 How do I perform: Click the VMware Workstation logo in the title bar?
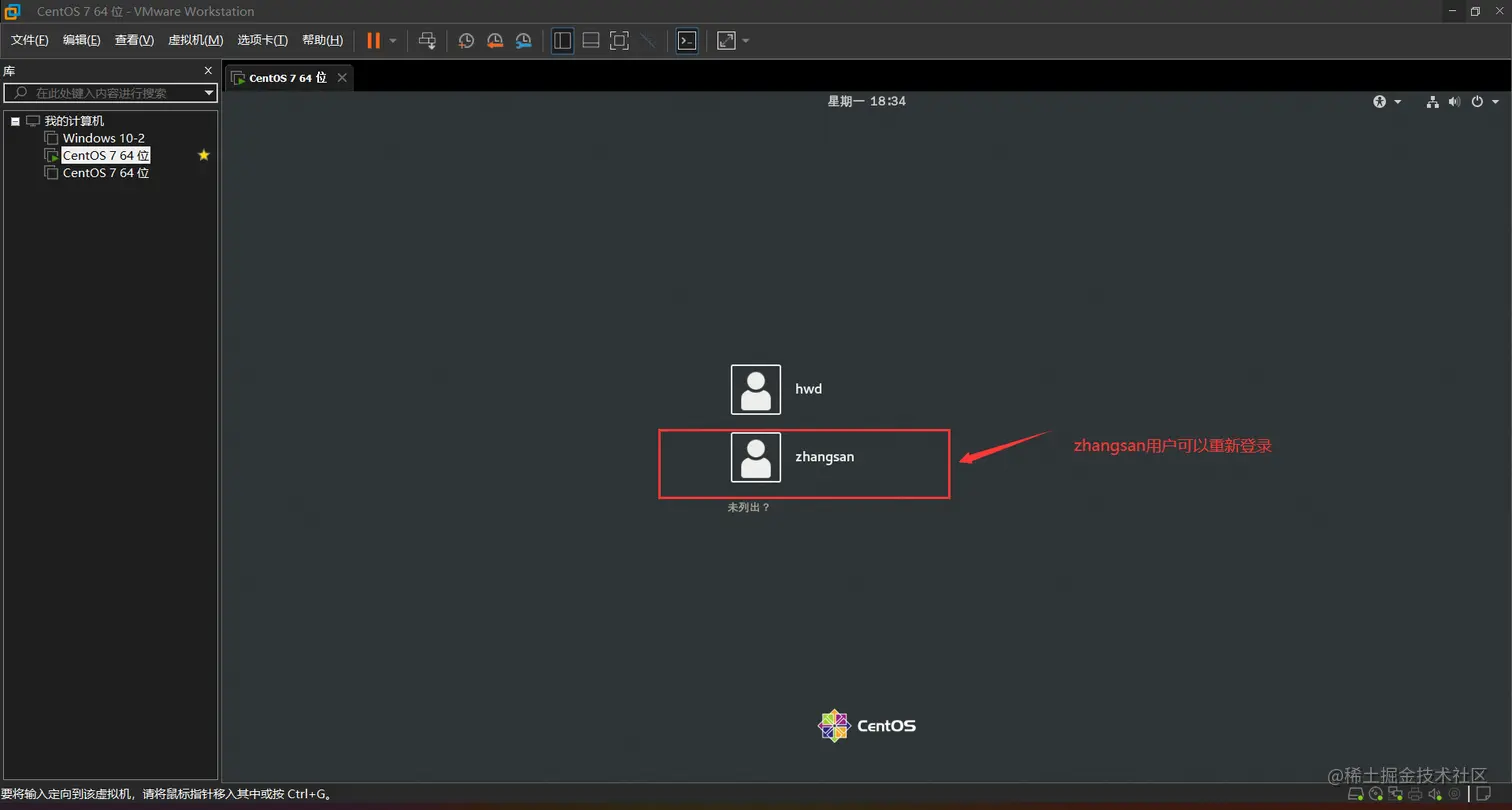(12, 12)
